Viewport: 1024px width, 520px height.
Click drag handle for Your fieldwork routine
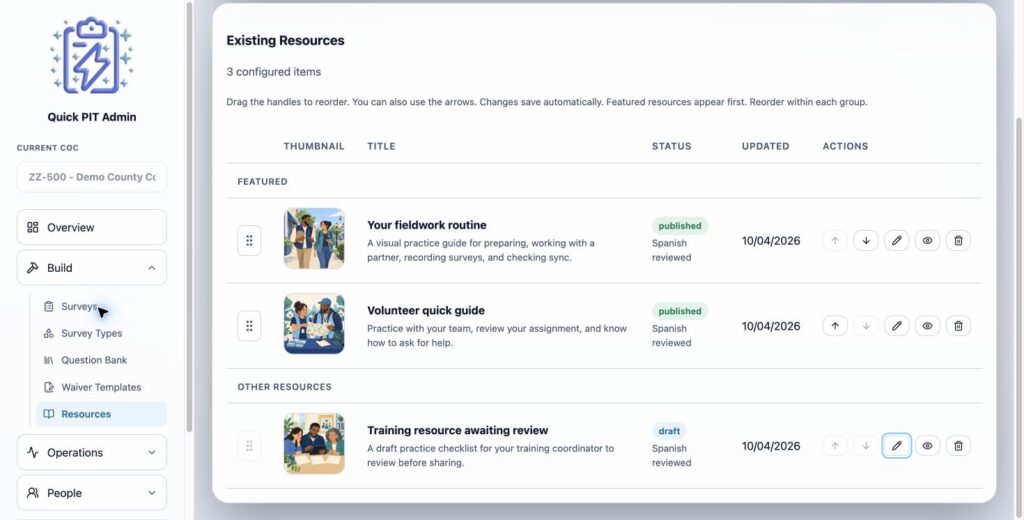249,240
